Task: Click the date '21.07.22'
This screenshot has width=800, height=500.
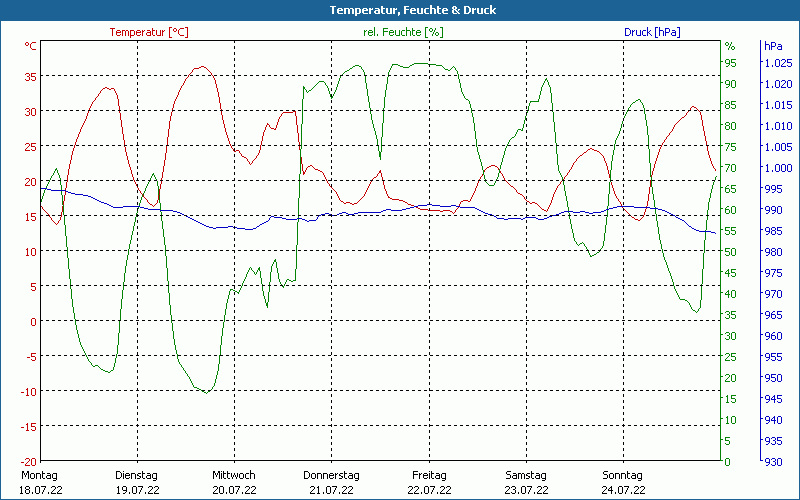Action: tap(331, 490)
